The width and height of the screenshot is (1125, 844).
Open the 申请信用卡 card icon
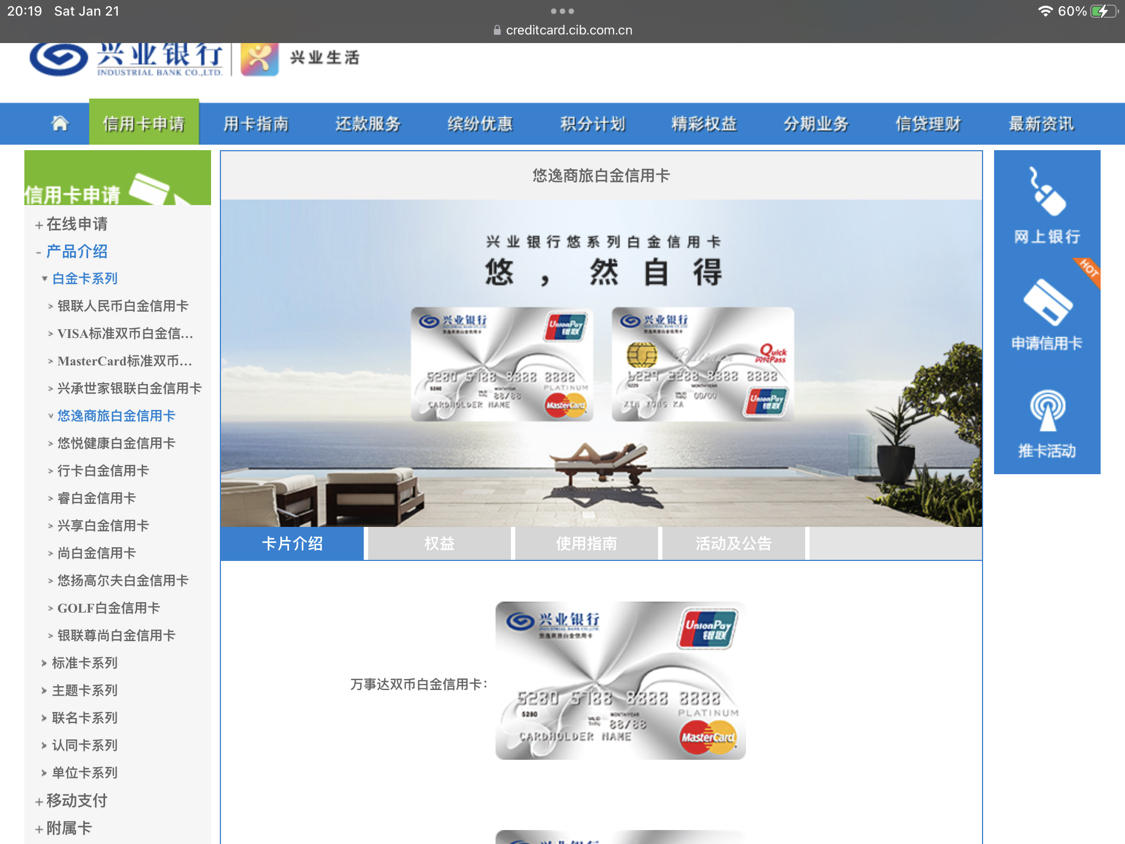(1048, 302)
